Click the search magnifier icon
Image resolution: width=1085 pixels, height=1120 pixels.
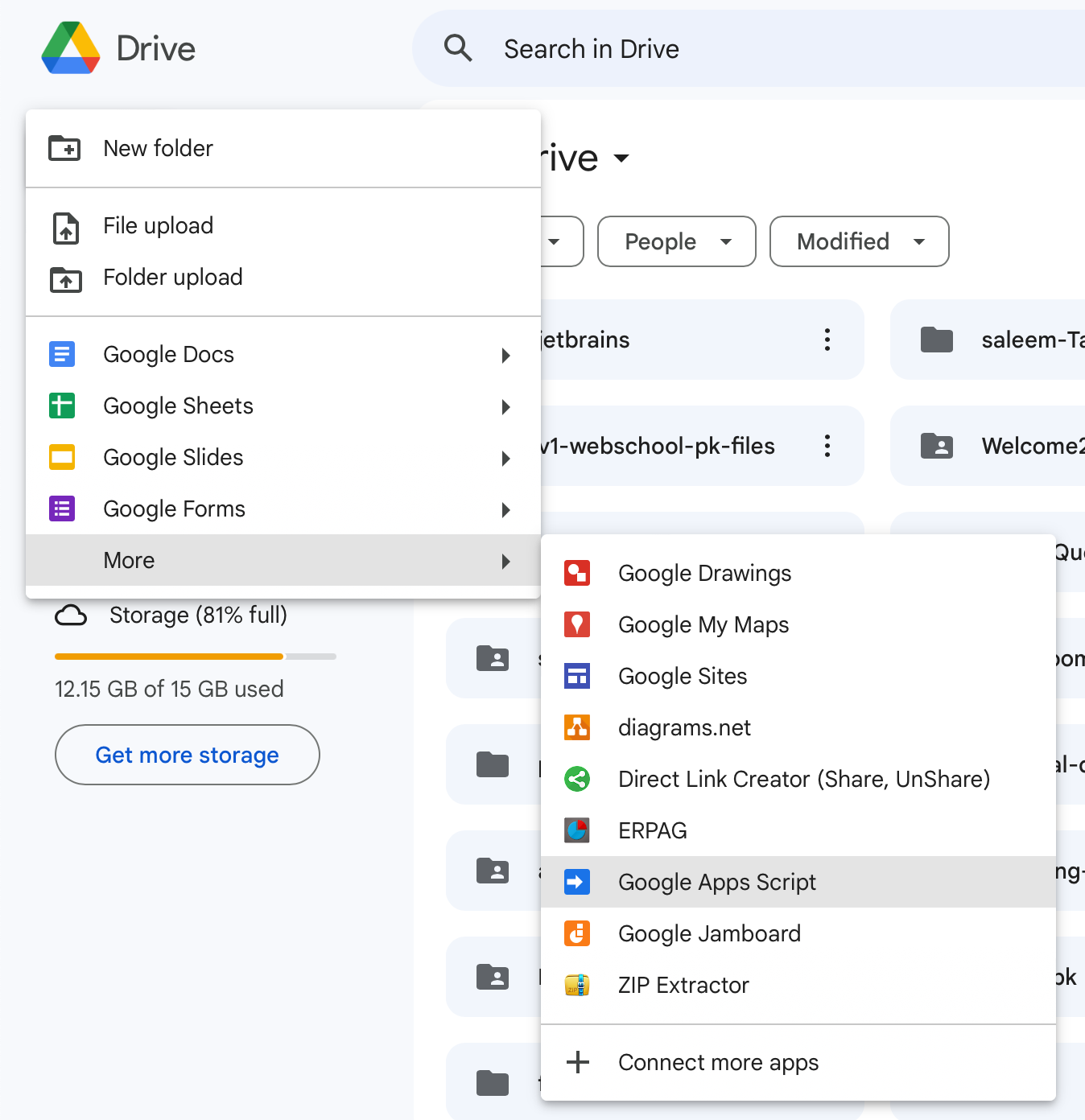click(458, 48)
